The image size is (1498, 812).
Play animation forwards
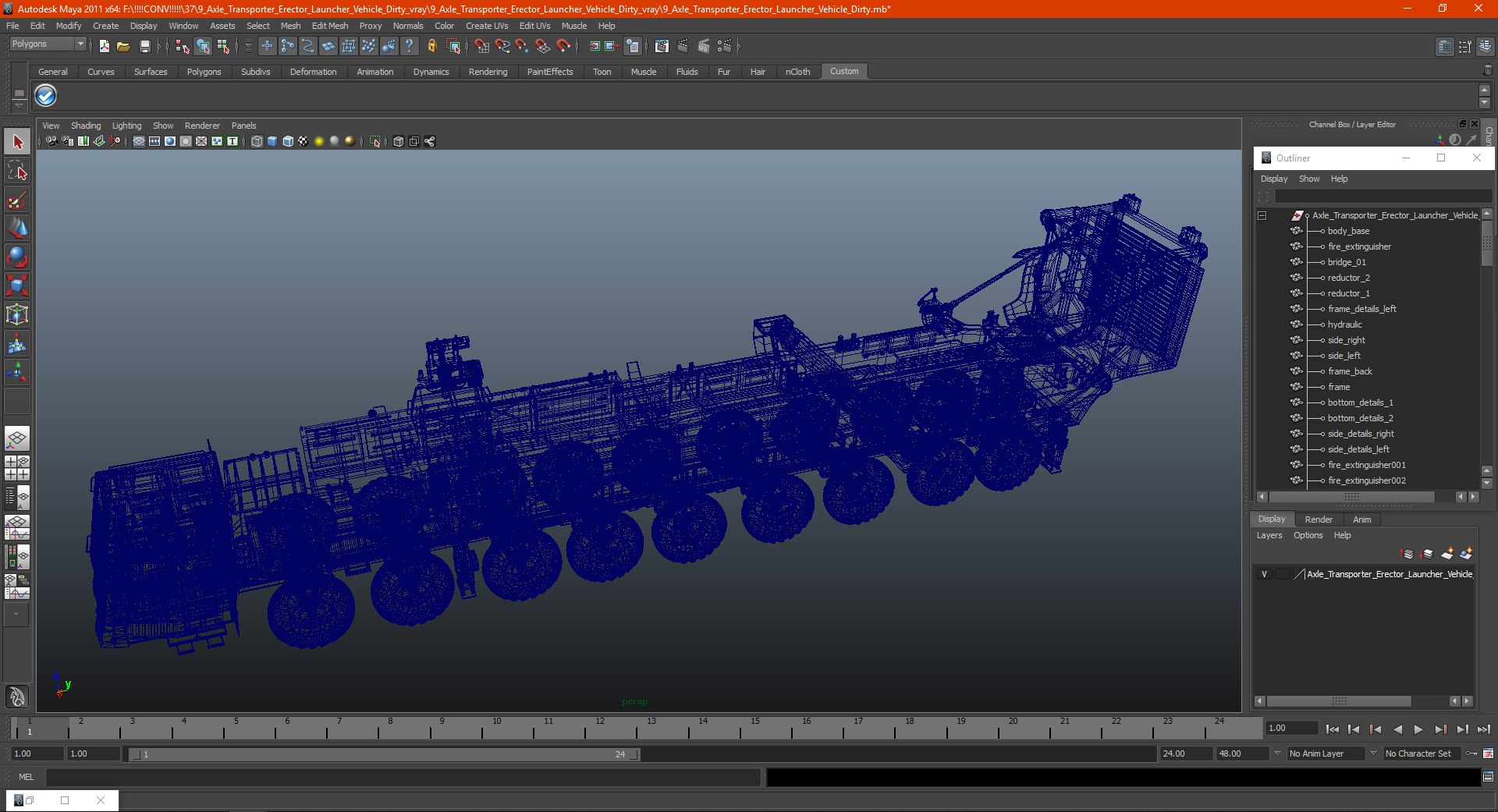(x=1418, y=729)
